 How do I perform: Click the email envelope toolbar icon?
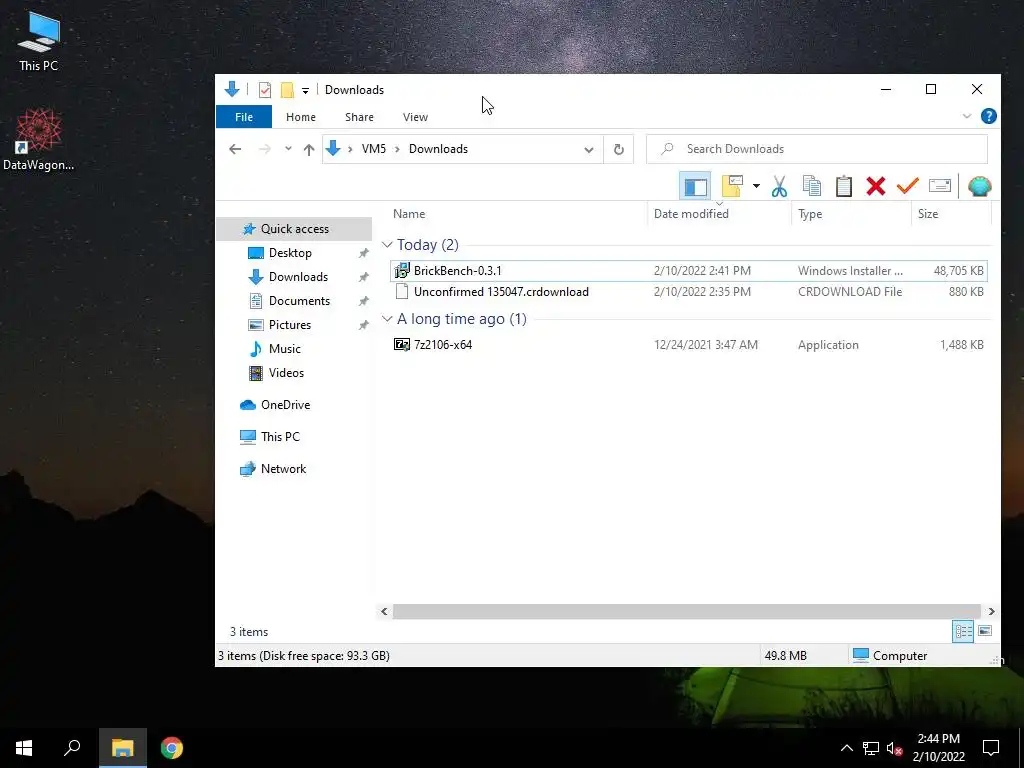[x=939, y=187]
